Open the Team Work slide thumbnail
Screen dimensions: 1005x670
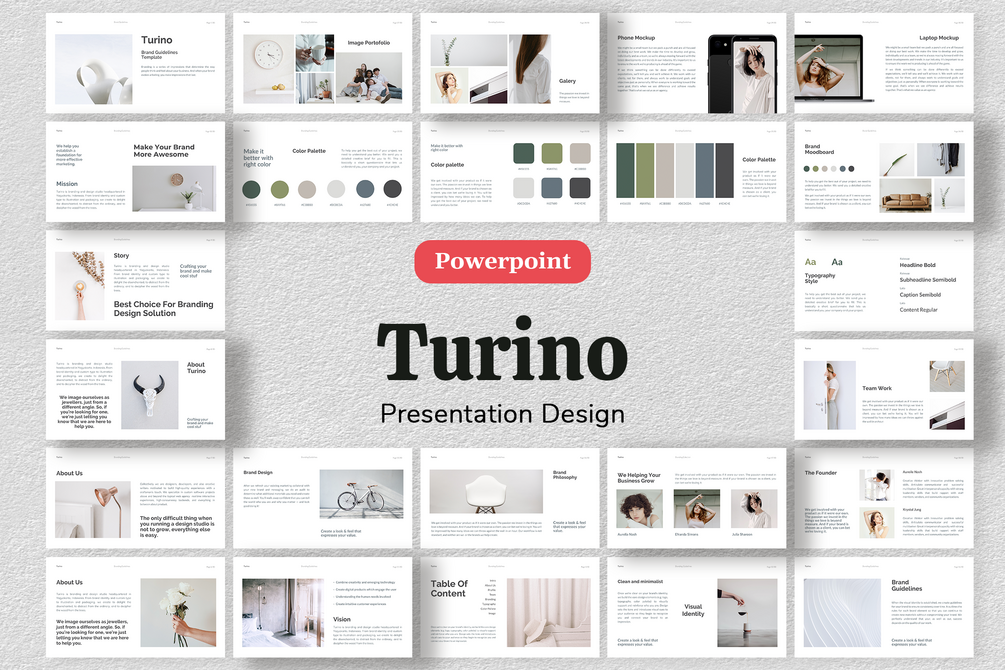pyautogui.click(x=884, y=390)
